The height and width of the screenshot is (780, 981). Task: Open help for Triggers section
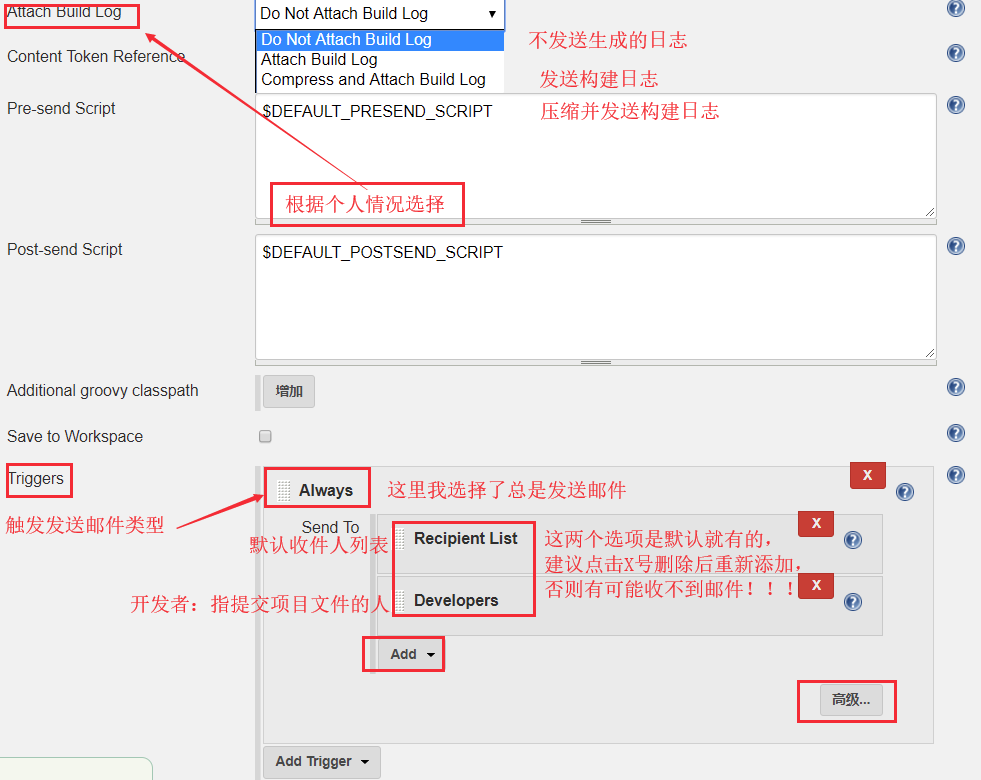(955, 475)
